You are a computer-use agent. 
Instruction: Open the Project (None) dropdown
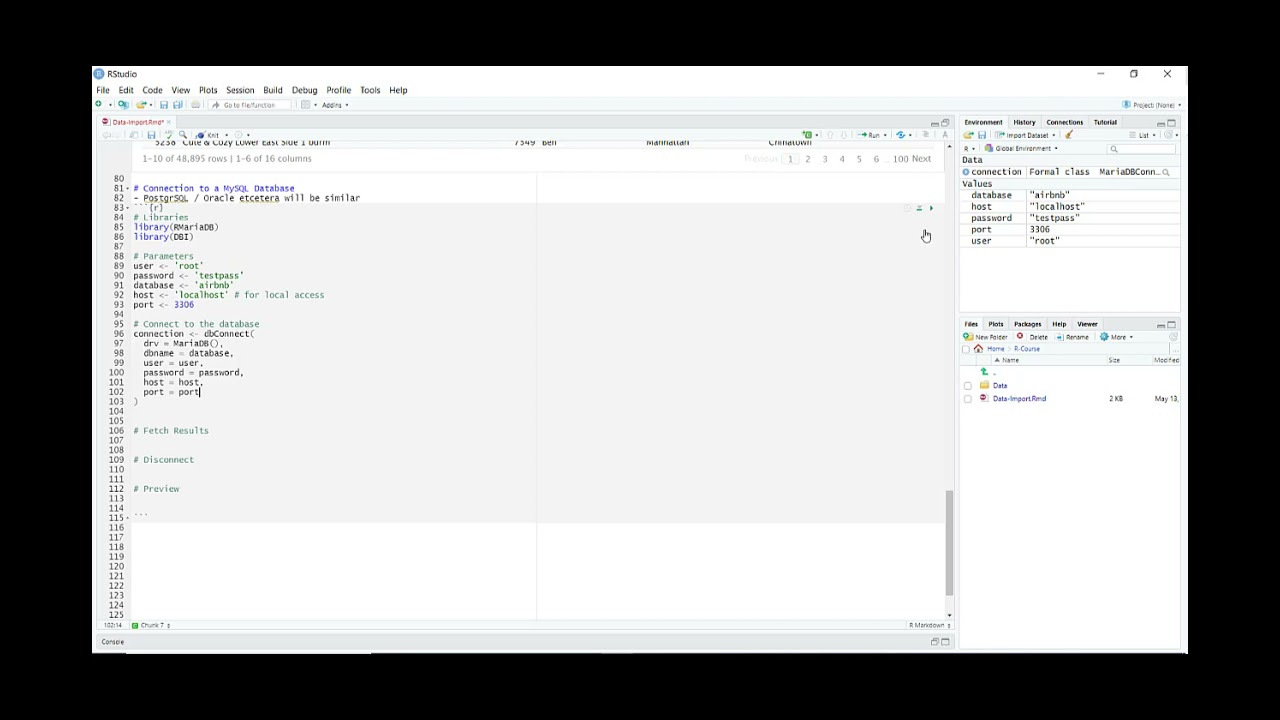[1152, 105]
